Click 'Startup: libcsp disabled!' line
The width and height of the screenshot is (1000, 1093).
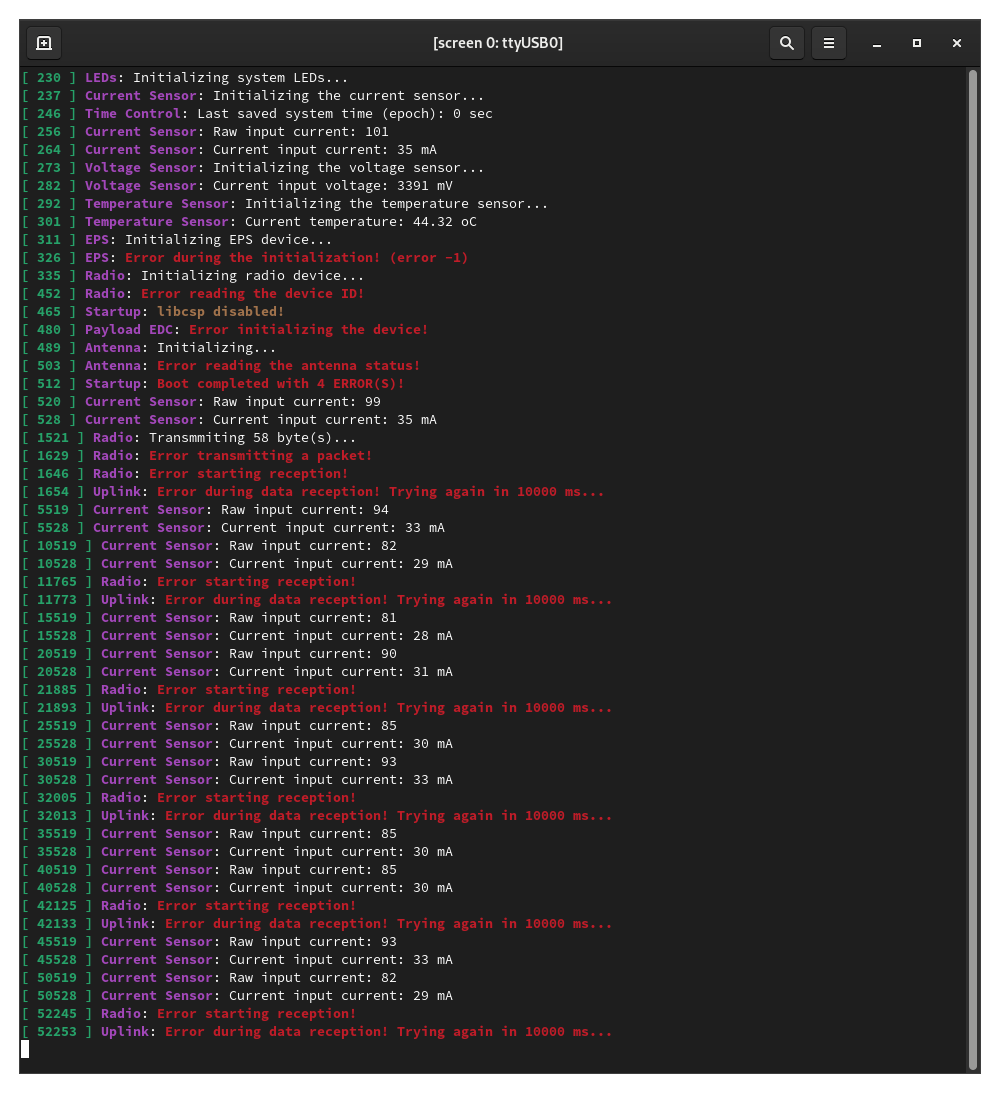pos(153,312)
